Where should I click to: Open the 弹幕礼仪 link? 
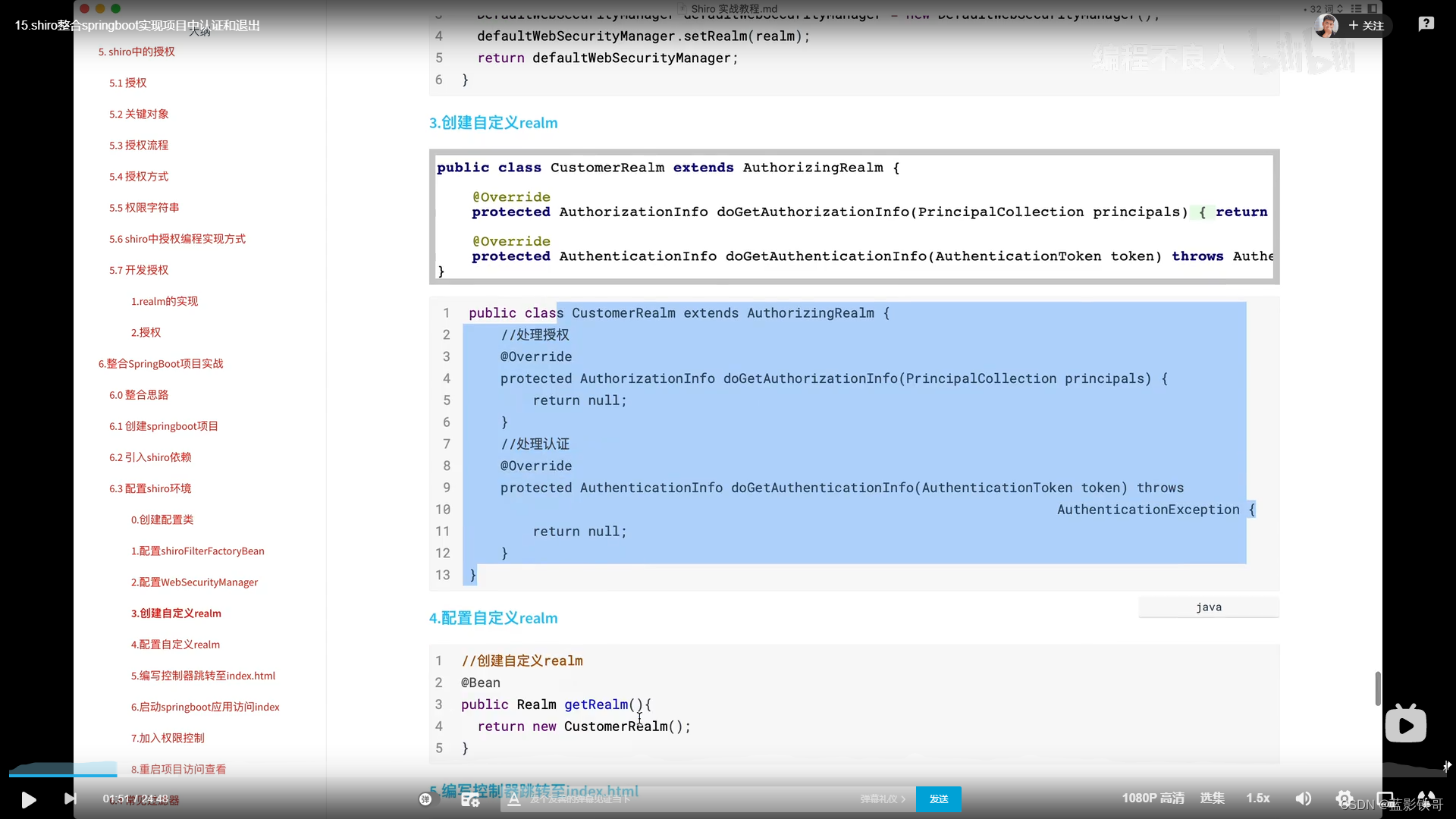883,799
